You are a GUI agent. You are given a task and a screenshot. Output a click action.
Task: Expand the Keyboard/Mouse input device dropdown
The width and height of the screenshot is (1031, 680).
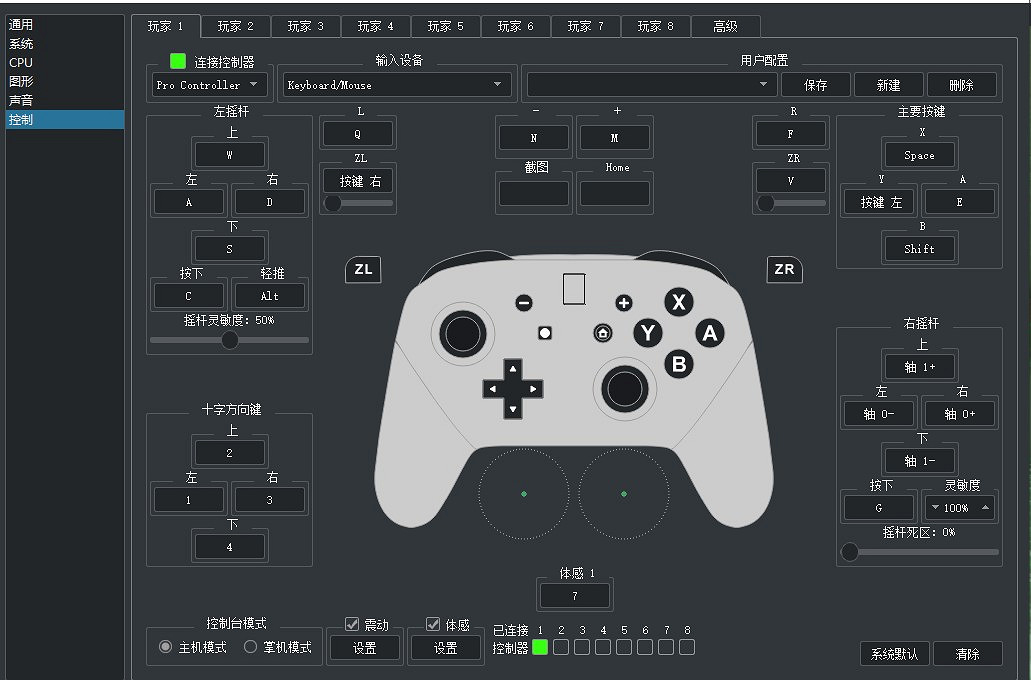pos(395,85)
